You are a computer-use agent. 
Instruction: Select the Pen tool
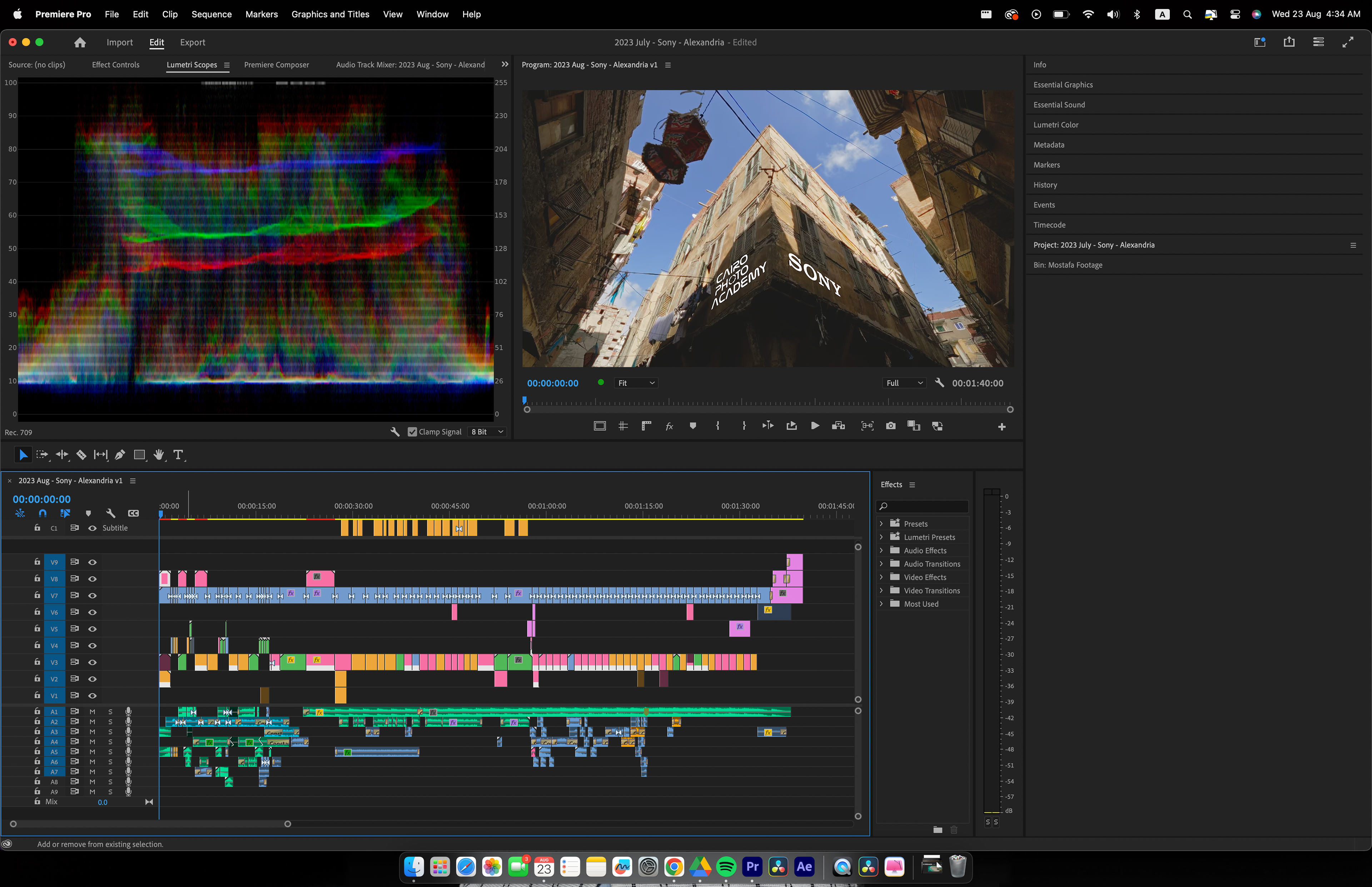[x=120, y=455]
